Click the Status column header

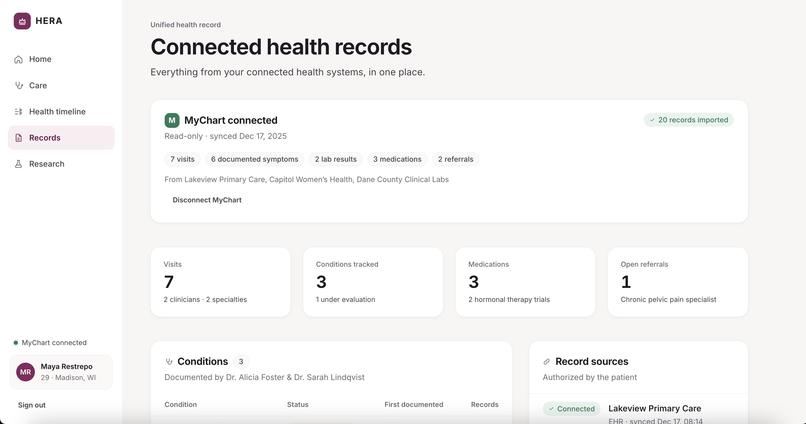coord(298,404)
